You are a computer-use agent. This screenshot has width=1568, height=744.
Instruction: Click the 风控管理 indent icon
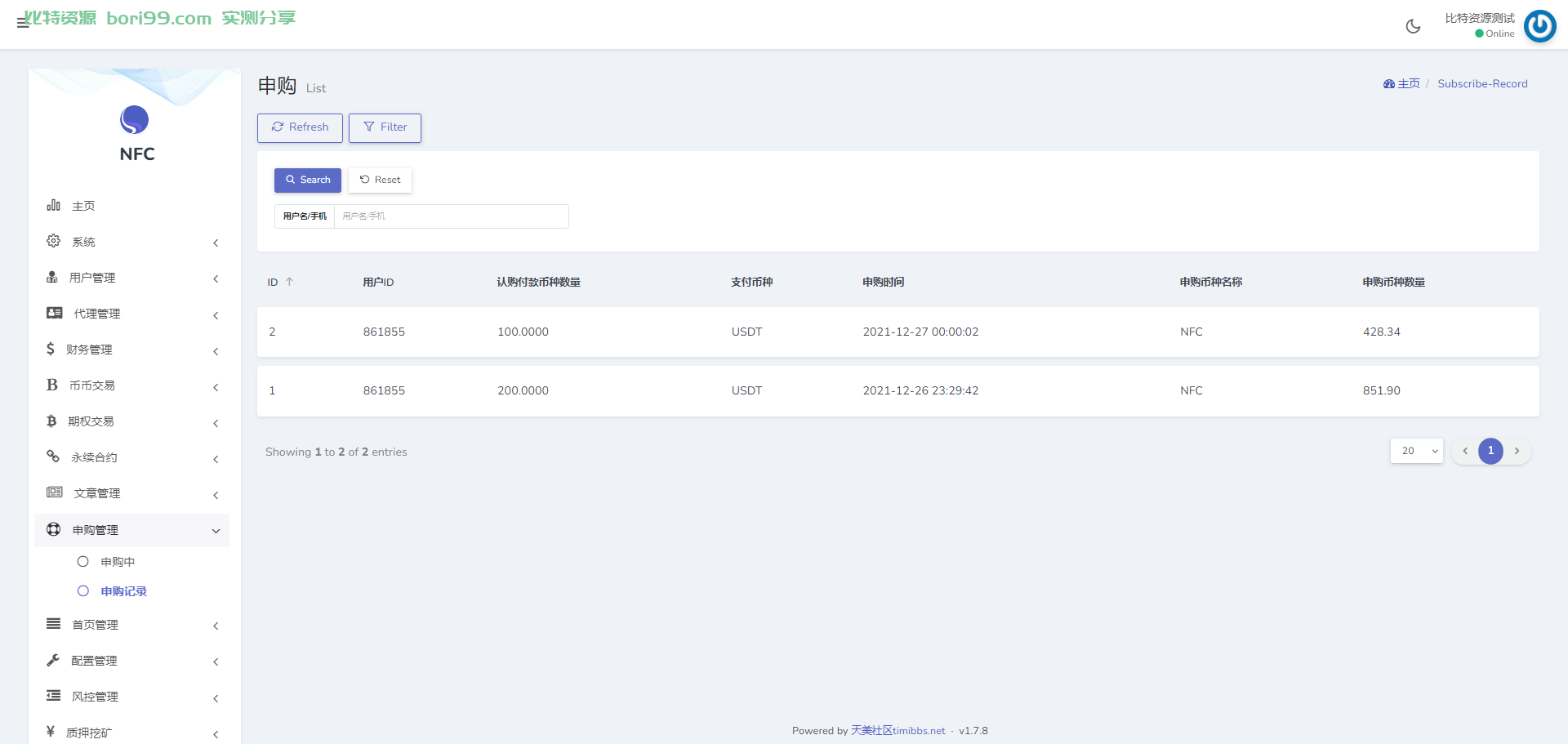[54, 696]
